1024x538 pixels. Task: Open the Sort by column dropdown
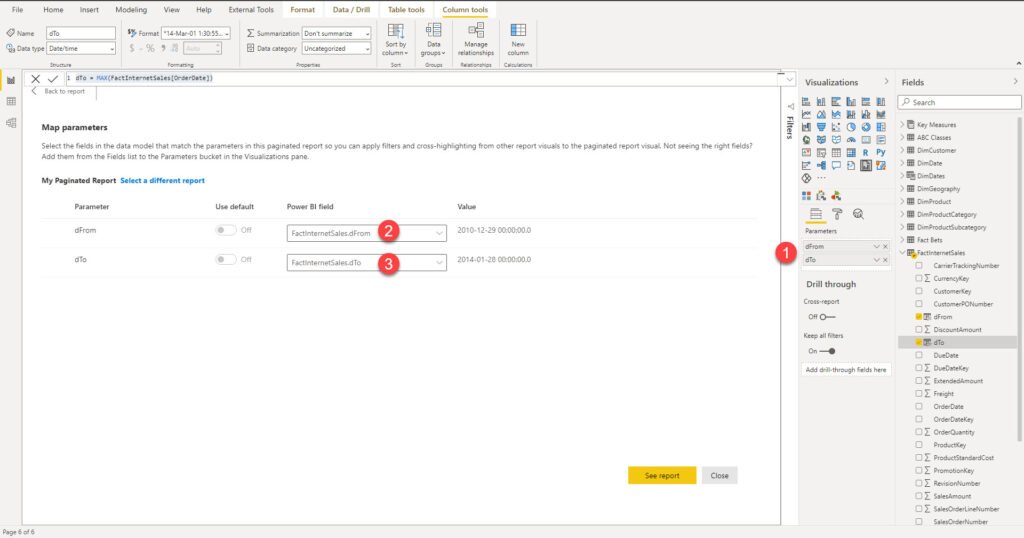coord(395,39)
